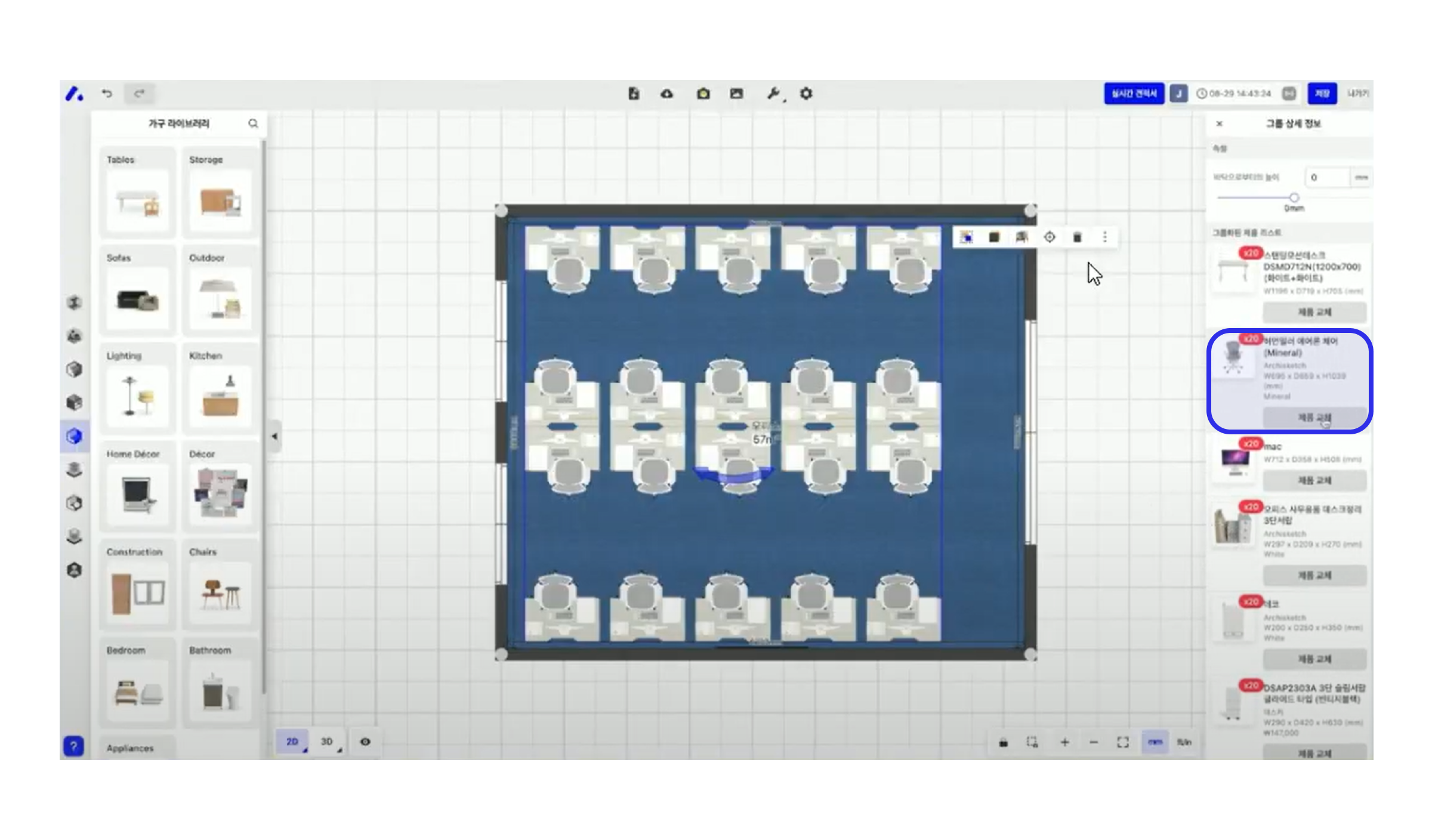1432x840 pixels.
Task: Switch units to ft/in
Action: (1184, 742)
